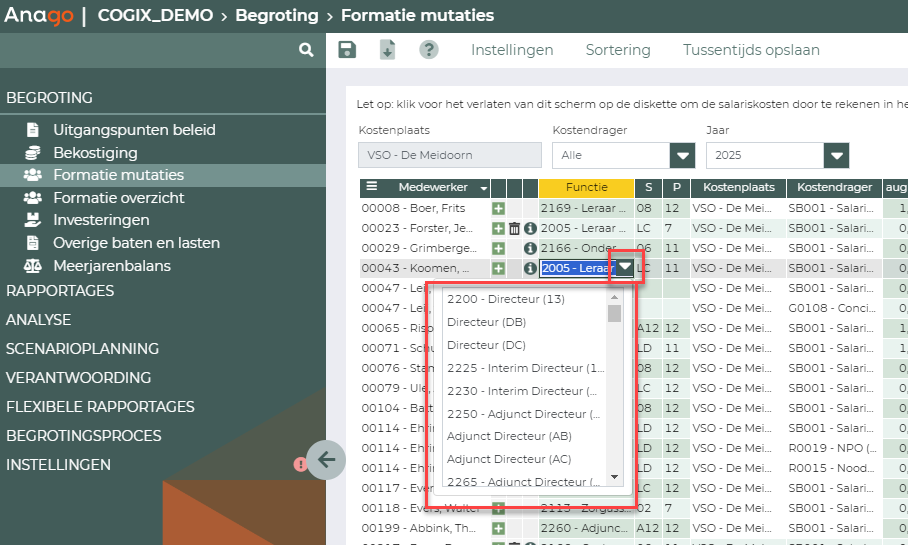Click the Instellingen toolbar button
908x545 pixels.
pyautogui.click(x=512, y=50)
